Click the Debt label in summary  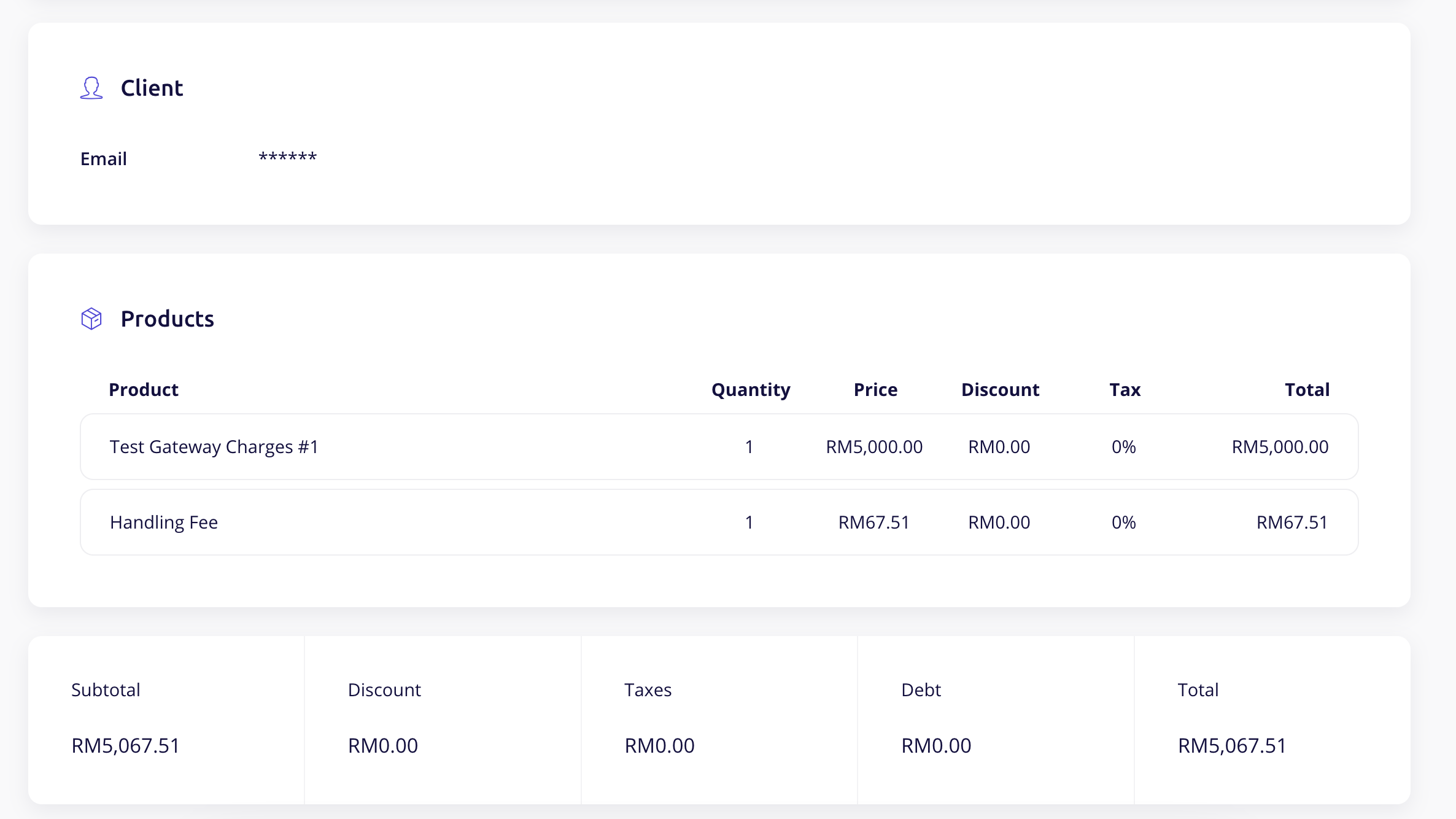point(921,689)
